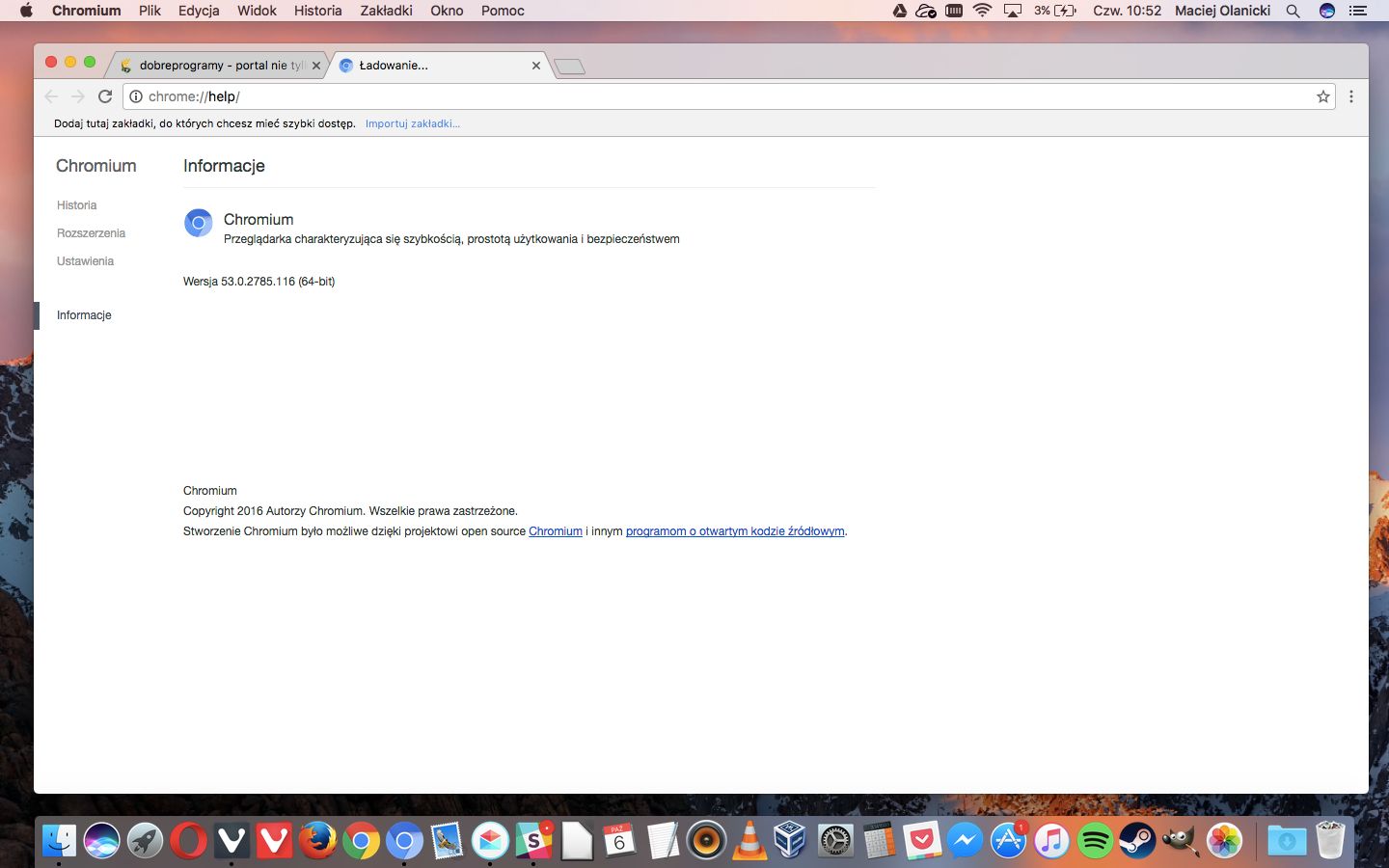Launch iTunes from the dock
The image size is (1389, 868).
click(x=1051, y=841)
